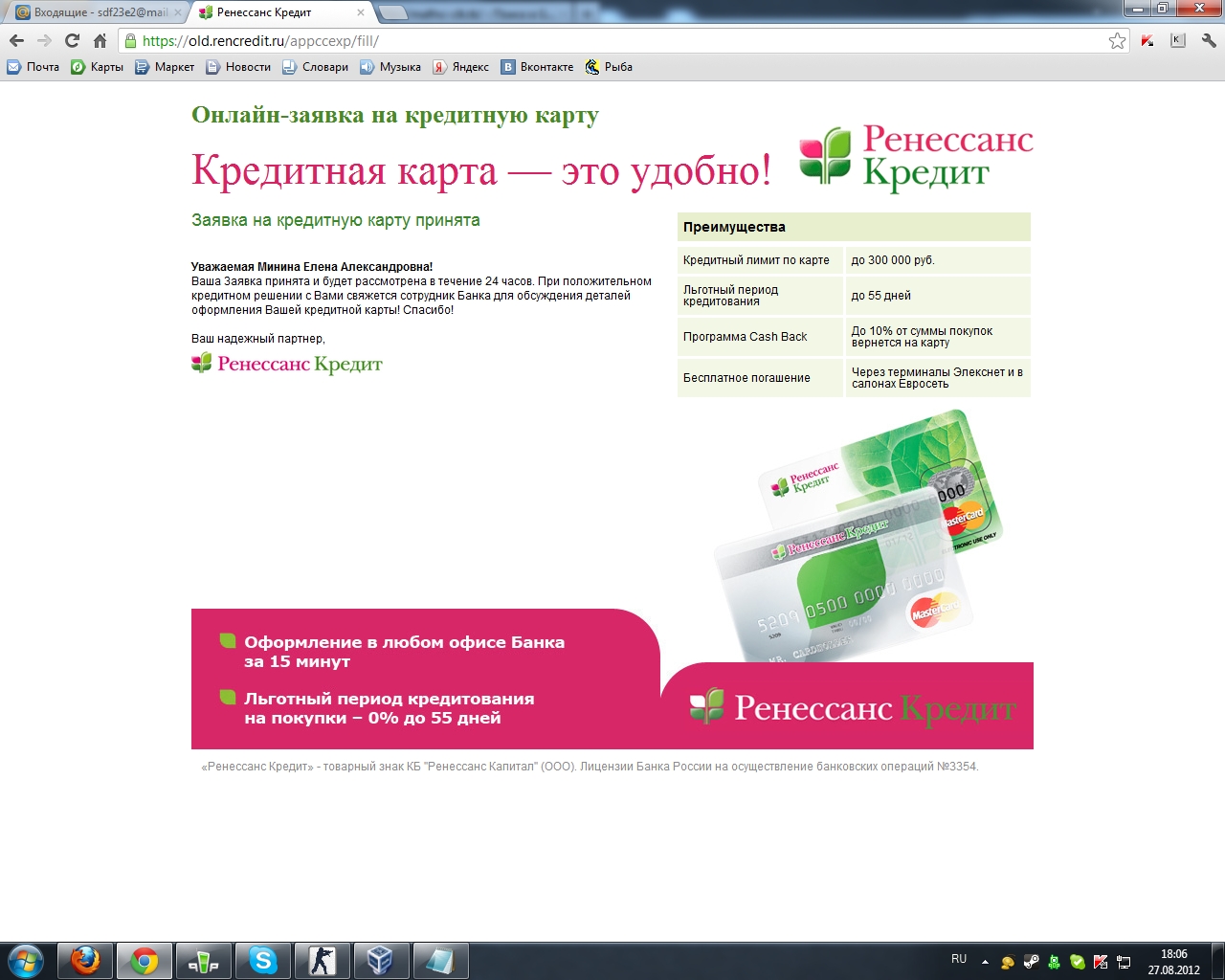Viewport: 1225px width, 980px height.
Task: Click the address bar URL field
Action: tap(622, 41)
